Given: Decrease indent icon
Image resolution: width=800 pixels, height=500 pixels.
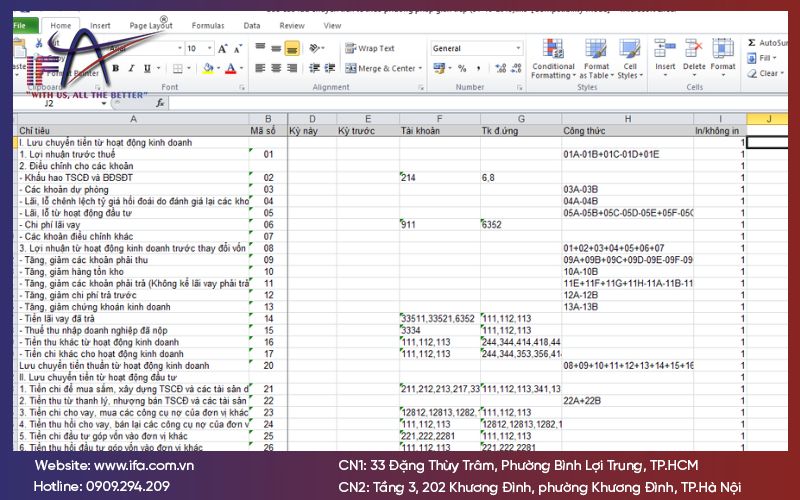Looking at the screenshot, I should point(314,68).
